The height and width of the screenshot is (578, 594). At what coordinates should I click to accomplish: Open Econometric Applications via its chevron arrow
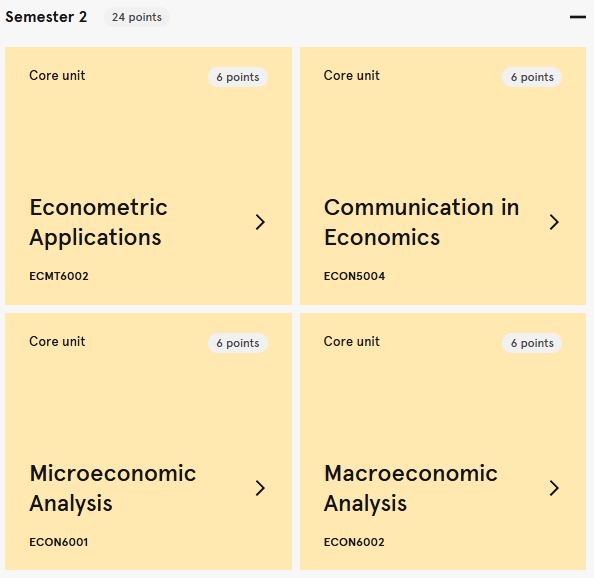pos(260,222)
